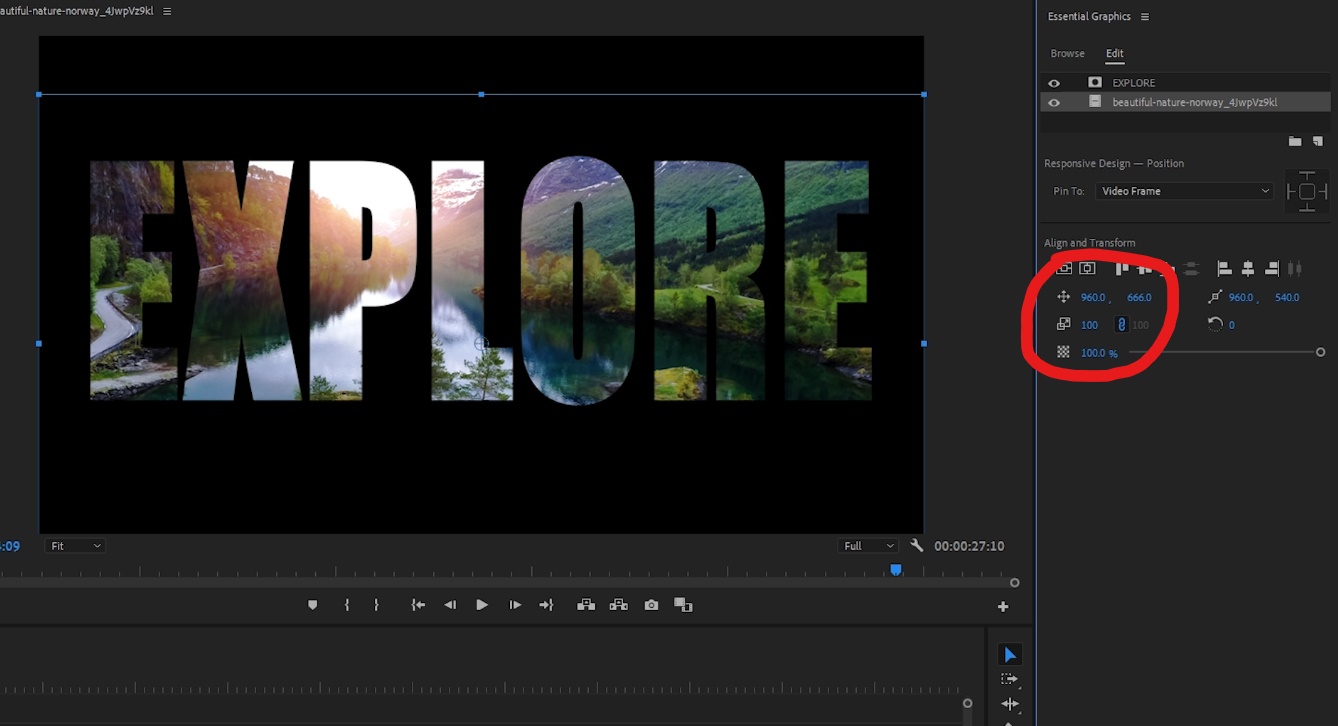Screen dimensions: 1338x726
Task: Step back one frame
Action: (450, 605)
